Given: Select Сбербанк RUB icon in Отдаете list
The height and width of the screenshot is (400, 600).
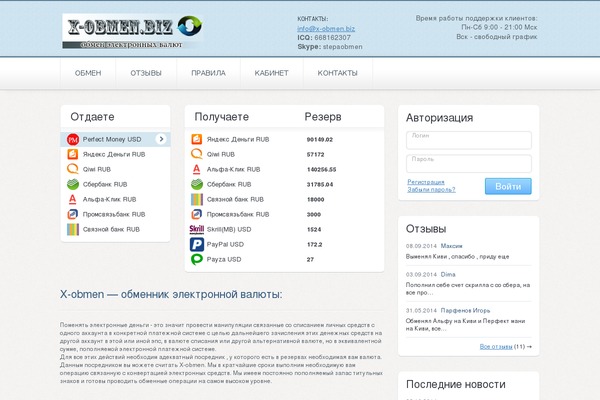Looking at the screenshot, I should click(73, 184).
